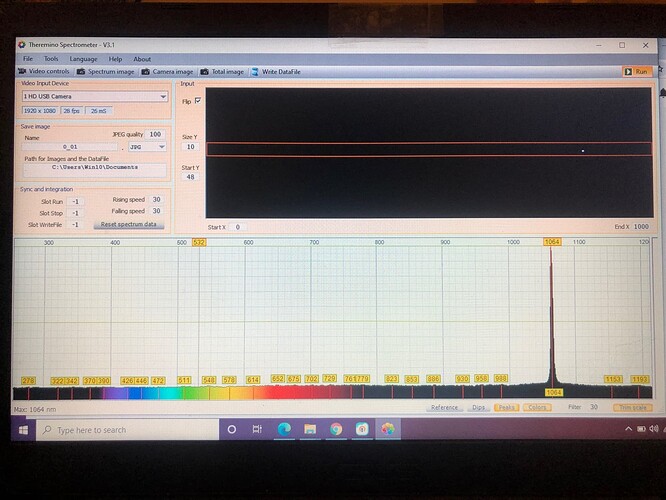Save the Spectrum image via toolbar
This screenshot has width=666, height=500.
coord(106,72)
